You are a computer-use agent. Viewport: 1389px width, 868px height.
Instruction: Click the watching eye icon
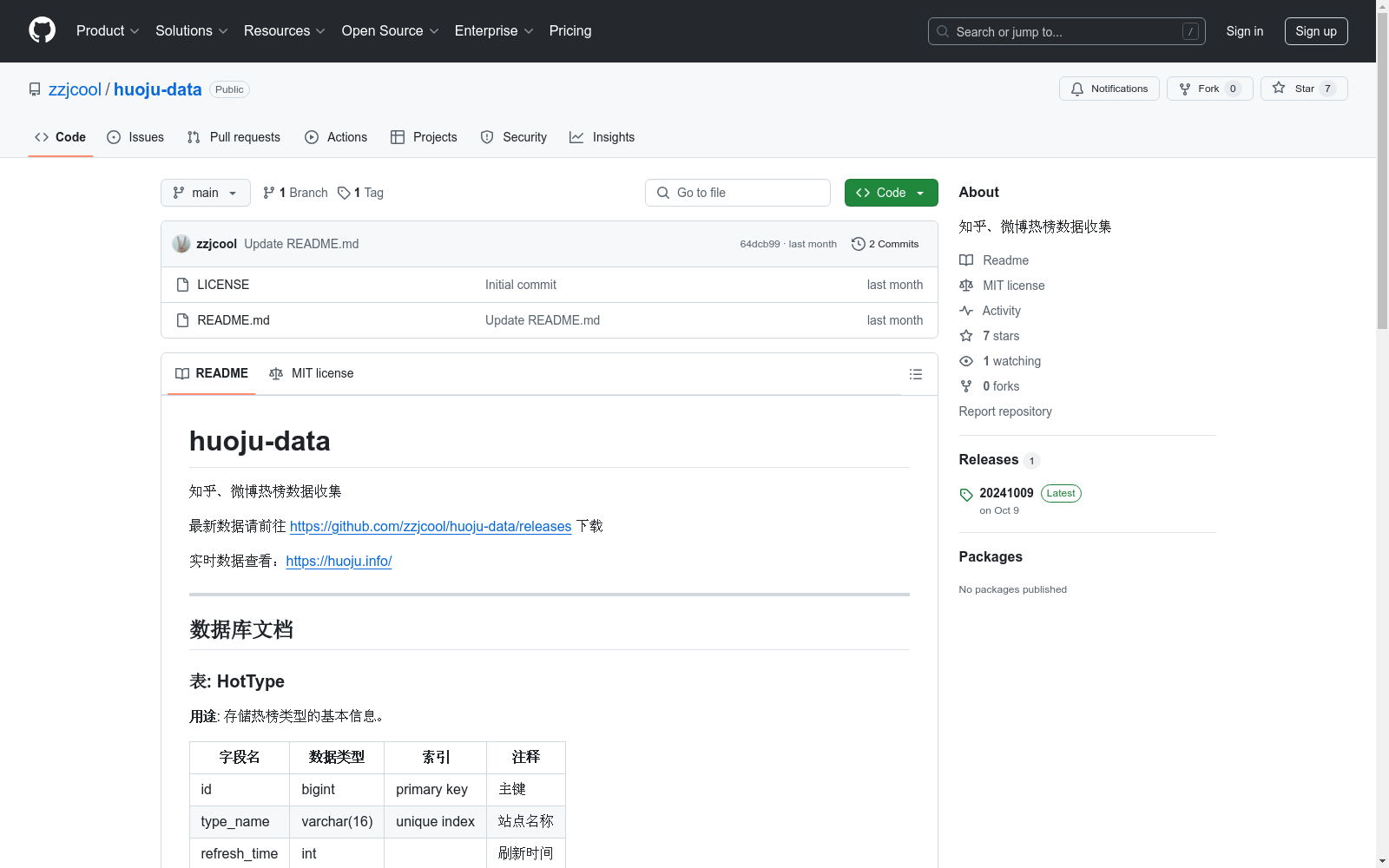966,361
